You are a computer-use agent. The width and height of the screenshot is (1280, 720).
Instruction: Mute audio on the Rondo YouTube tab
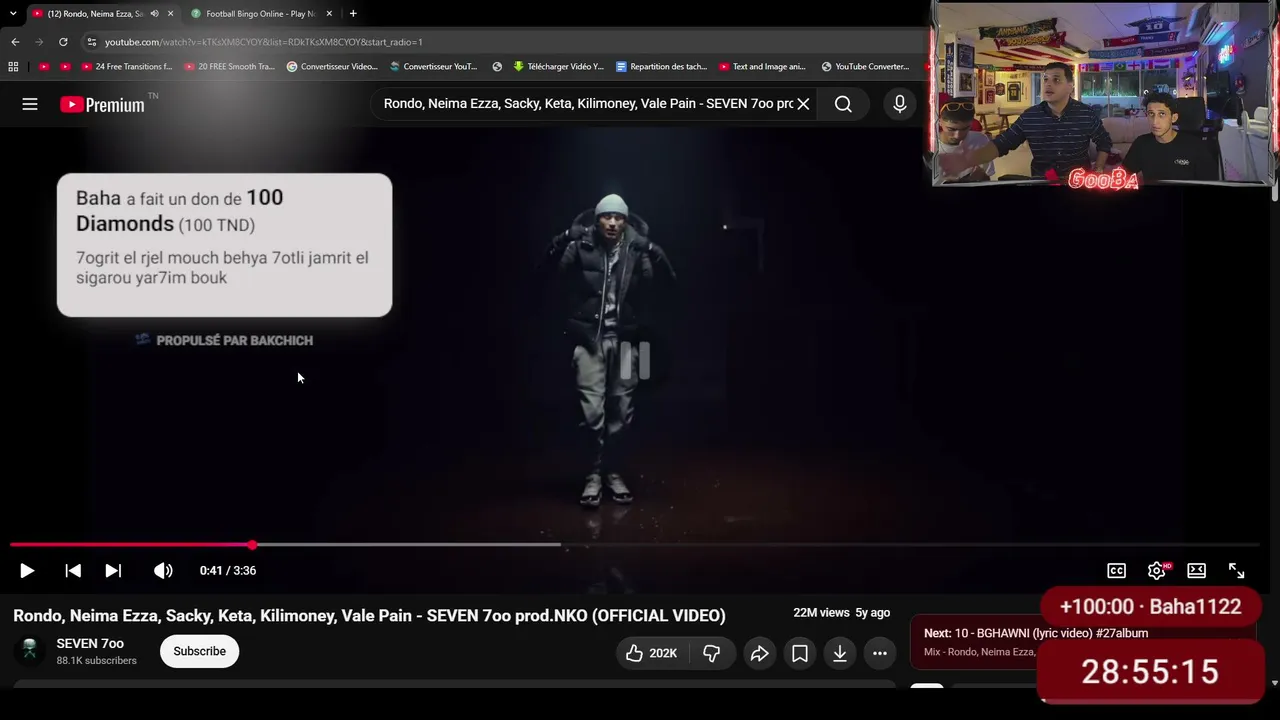click(154, 13)
